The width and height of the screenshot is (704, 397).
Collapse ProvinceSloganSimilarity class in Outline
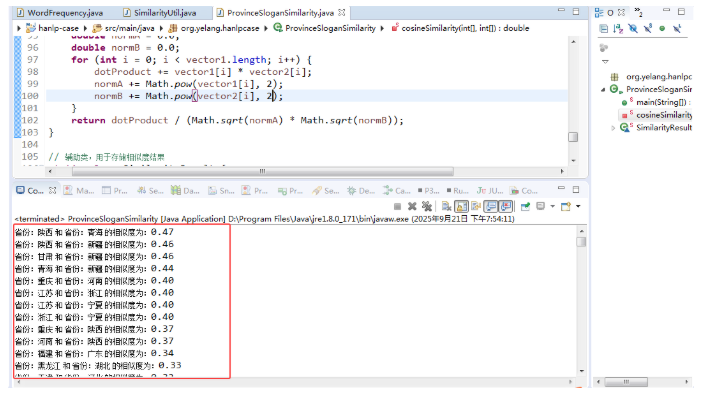pos(603,90)
